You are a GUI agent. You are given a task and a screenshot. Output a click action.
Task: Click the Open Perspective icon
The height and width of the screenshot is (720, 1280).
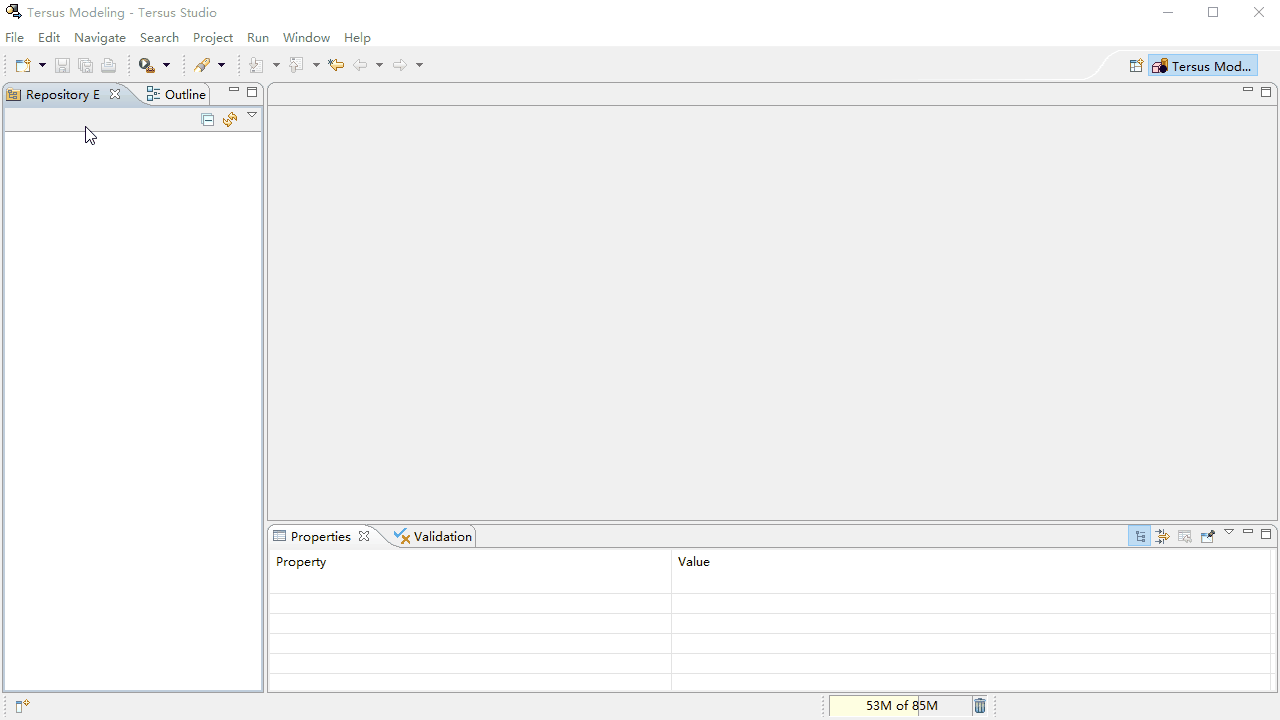[1136, 66]
